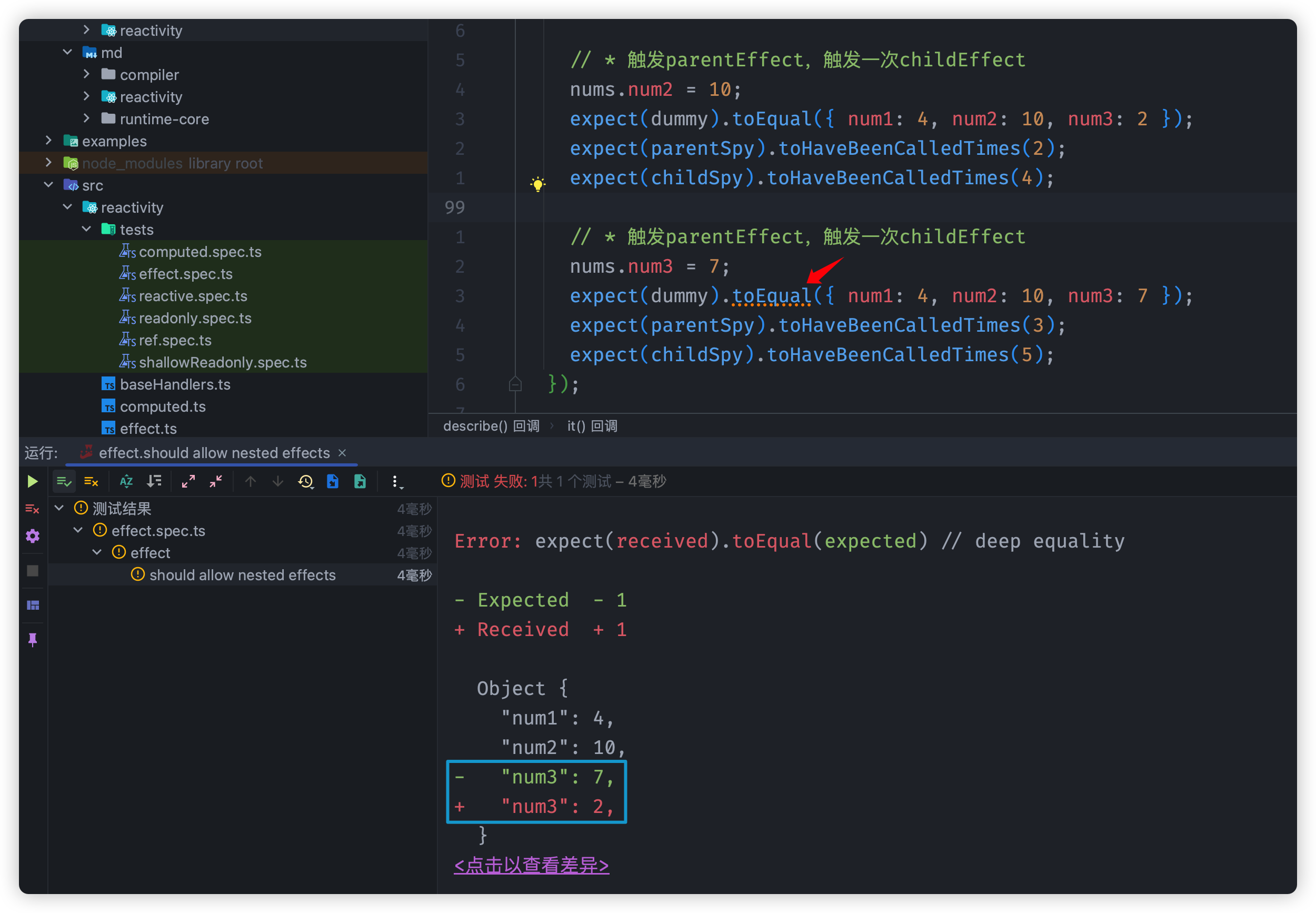Viewport: 1316px width, 913px height.
Task: Toggle code fold marker near closing brace
Action: (515, 384)
